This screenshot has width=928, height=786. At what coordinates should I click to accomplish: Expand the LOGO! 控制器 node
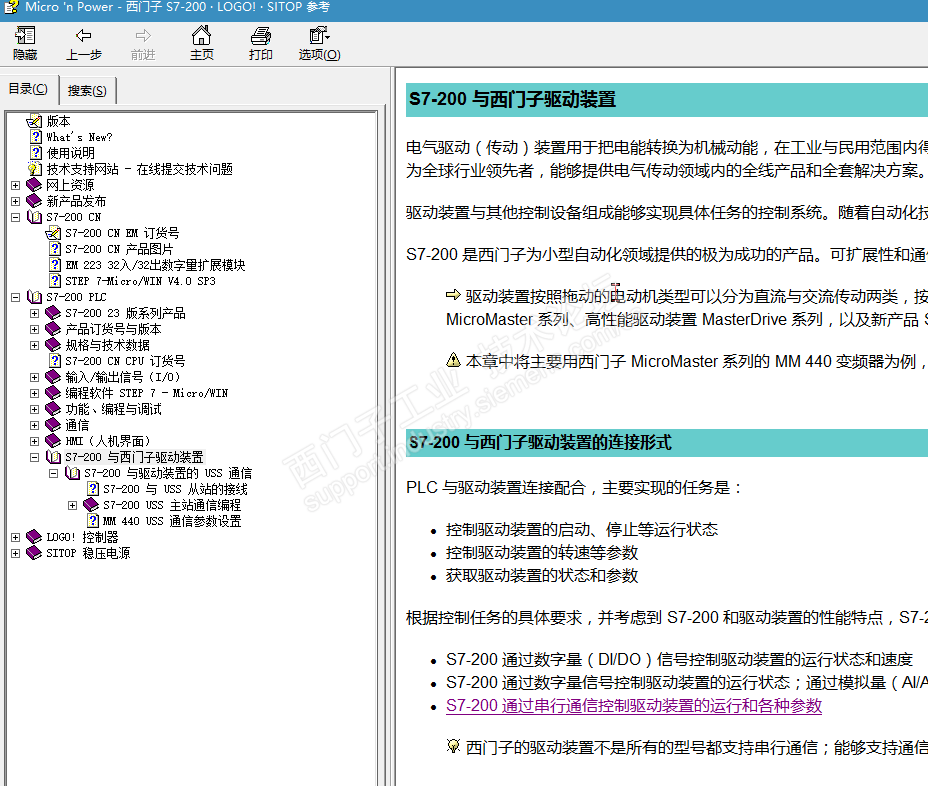15,537
